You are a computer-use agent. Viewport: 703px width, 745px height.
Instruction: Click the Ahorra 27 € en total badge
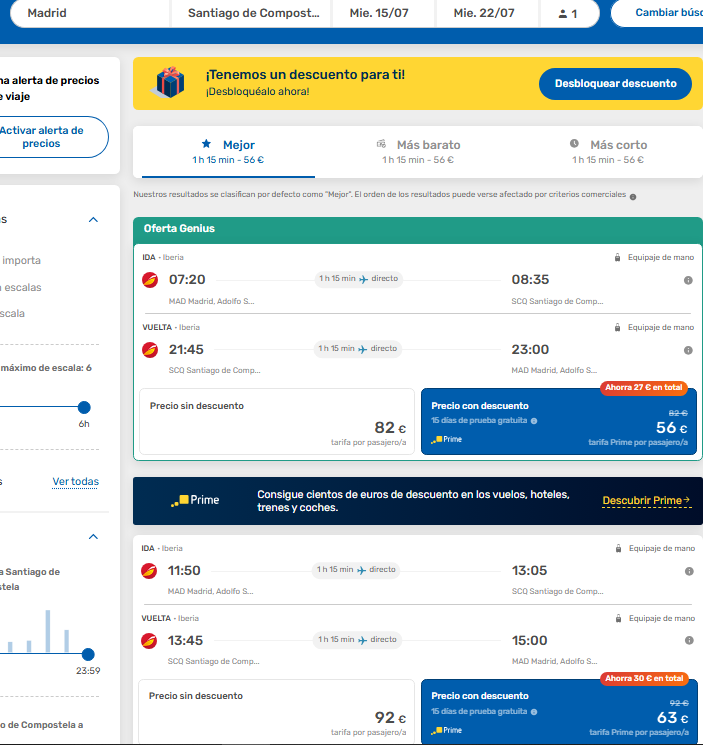644,388
